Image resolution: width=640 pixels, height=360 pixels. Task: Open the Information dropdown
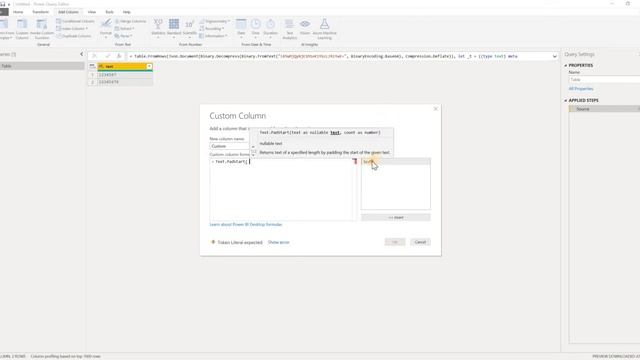213,36
